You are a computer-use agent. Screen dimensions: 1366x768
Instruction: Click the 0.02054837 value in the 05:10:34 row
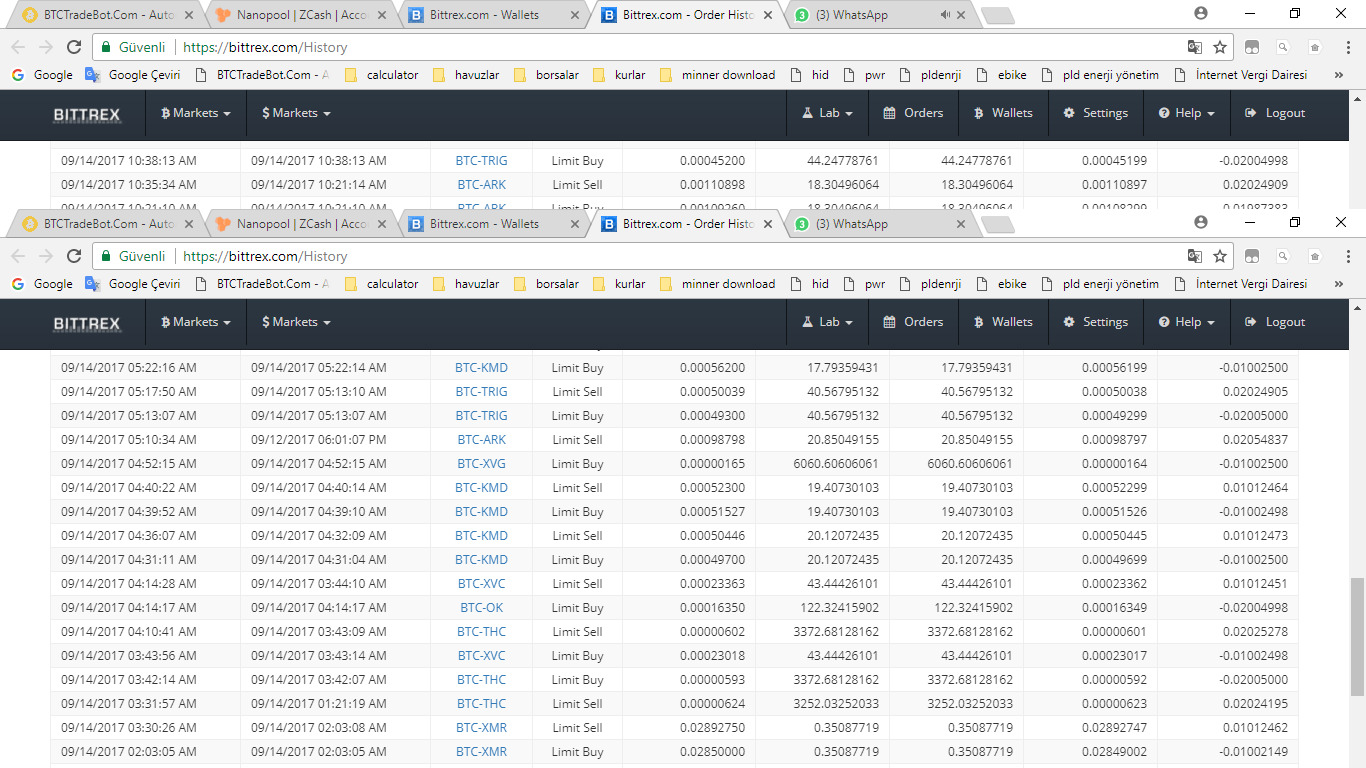click(1253, 440)
